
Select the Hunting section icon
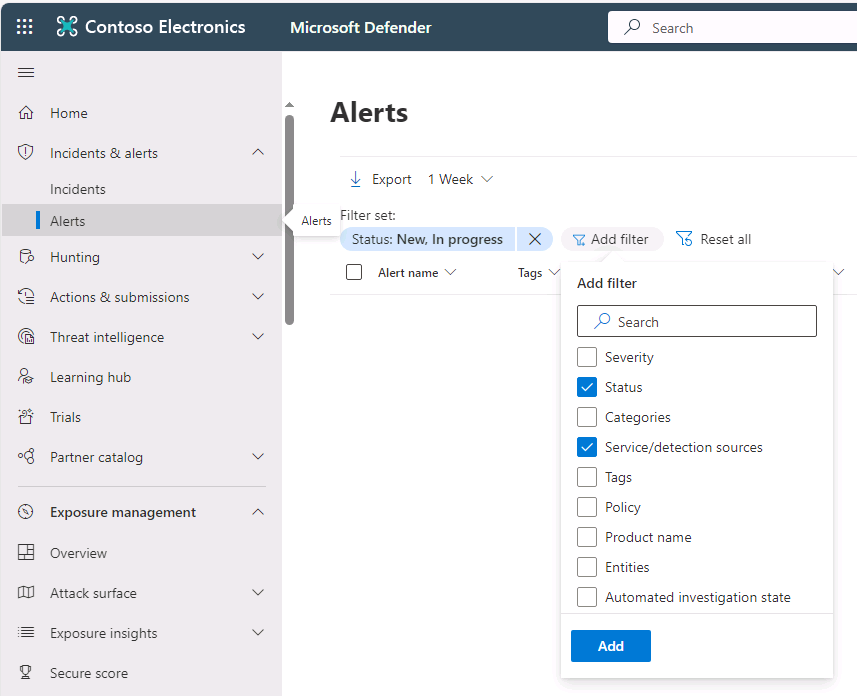click(x=26, y=257)
